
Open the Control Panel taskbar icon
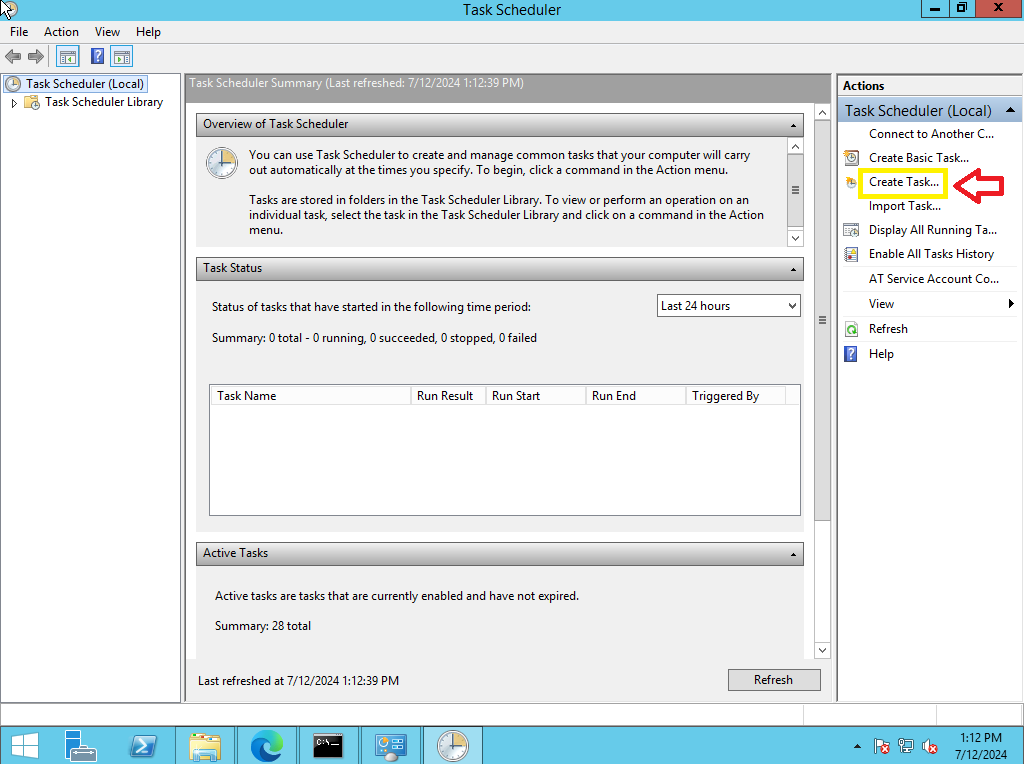391,745
